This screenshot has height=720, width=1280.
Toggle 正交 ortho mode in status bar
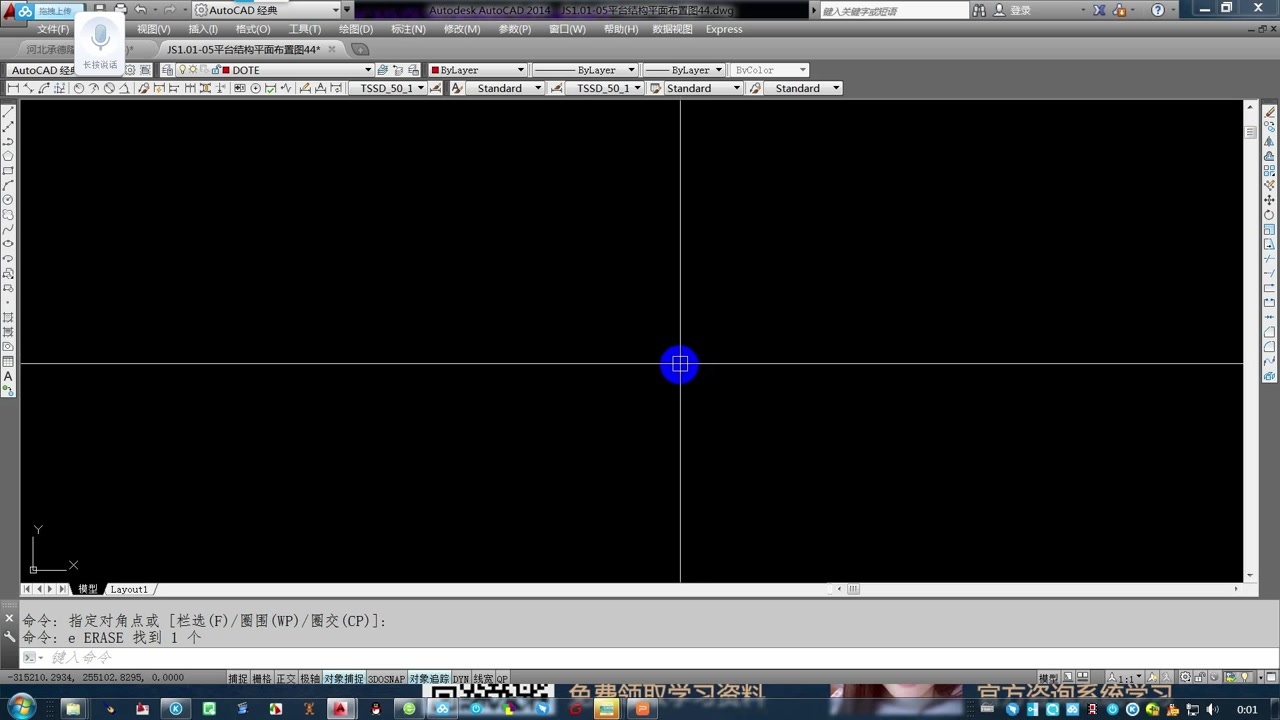click(x=286, y=679)
